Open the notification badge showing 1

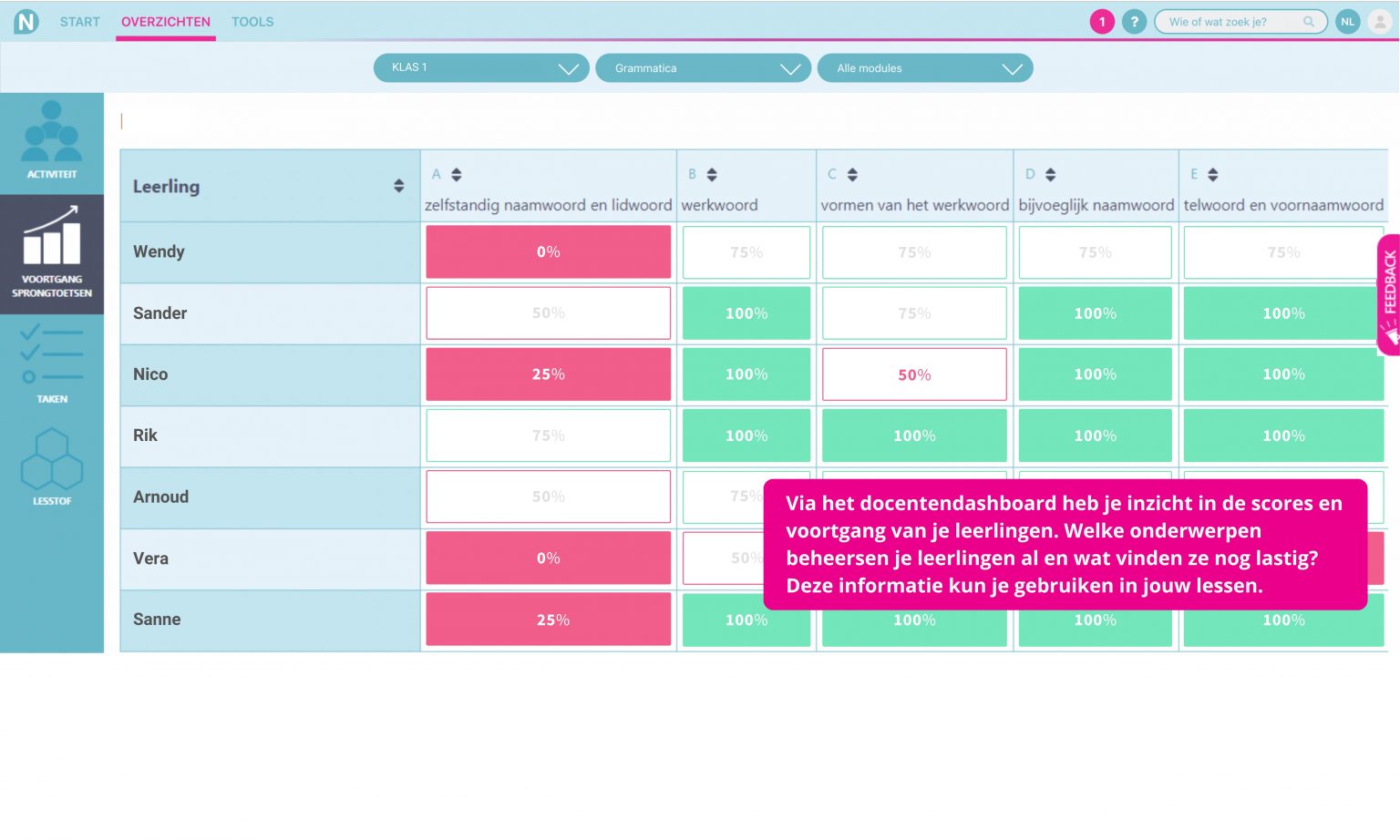click(x=1102, y=22)
